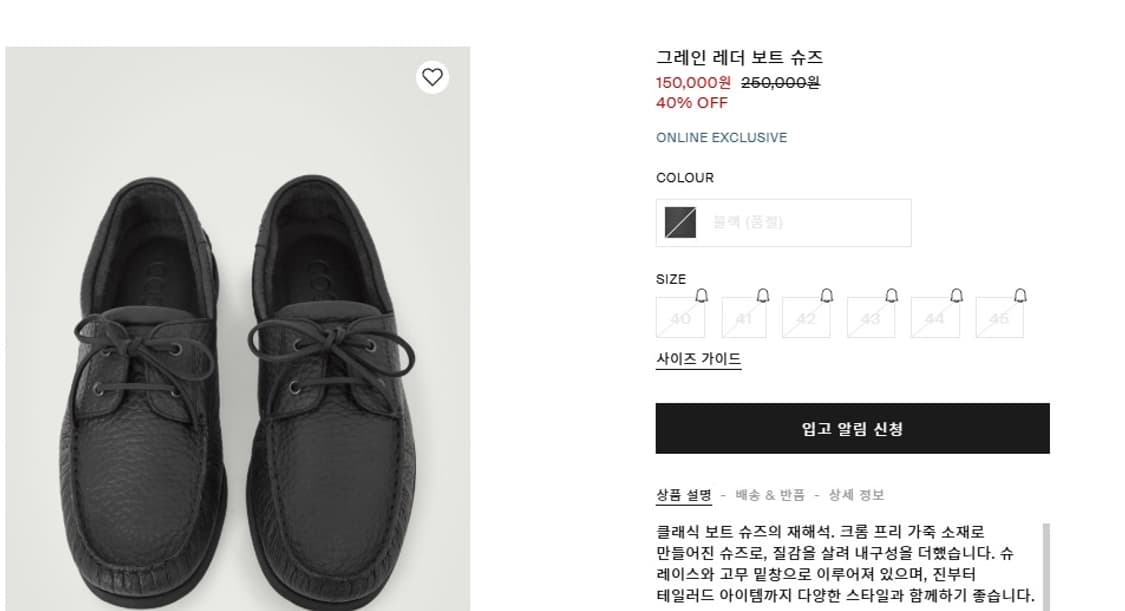
Task: Show the 상세 정보 tab
Action: click(856, 495)
